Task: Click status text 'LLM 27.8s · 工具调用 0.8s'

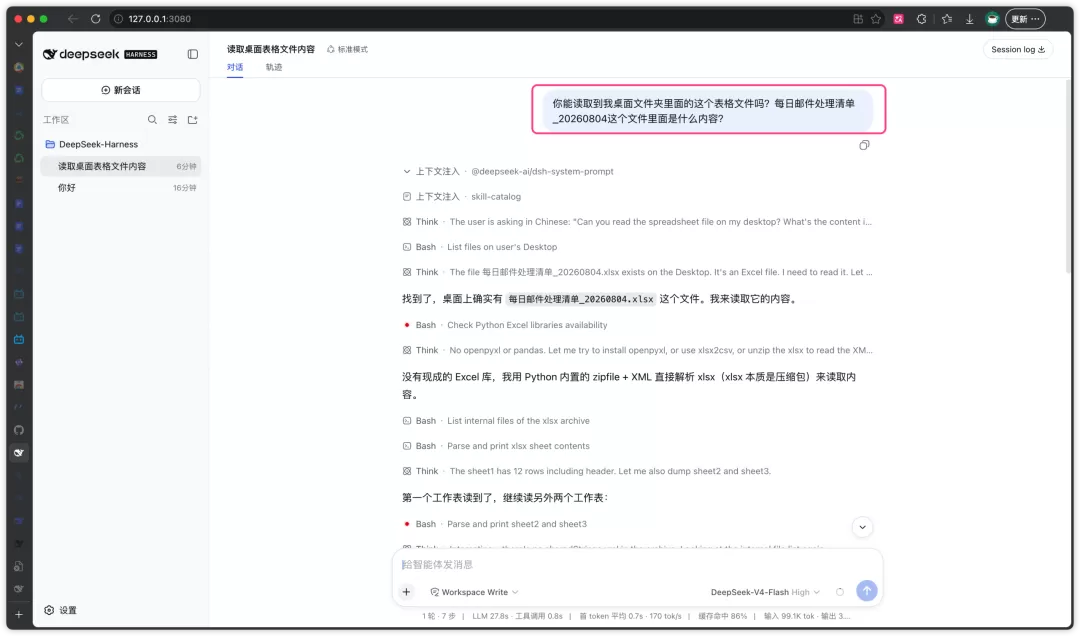Action: pyautogui.click(x=517, y=616)
